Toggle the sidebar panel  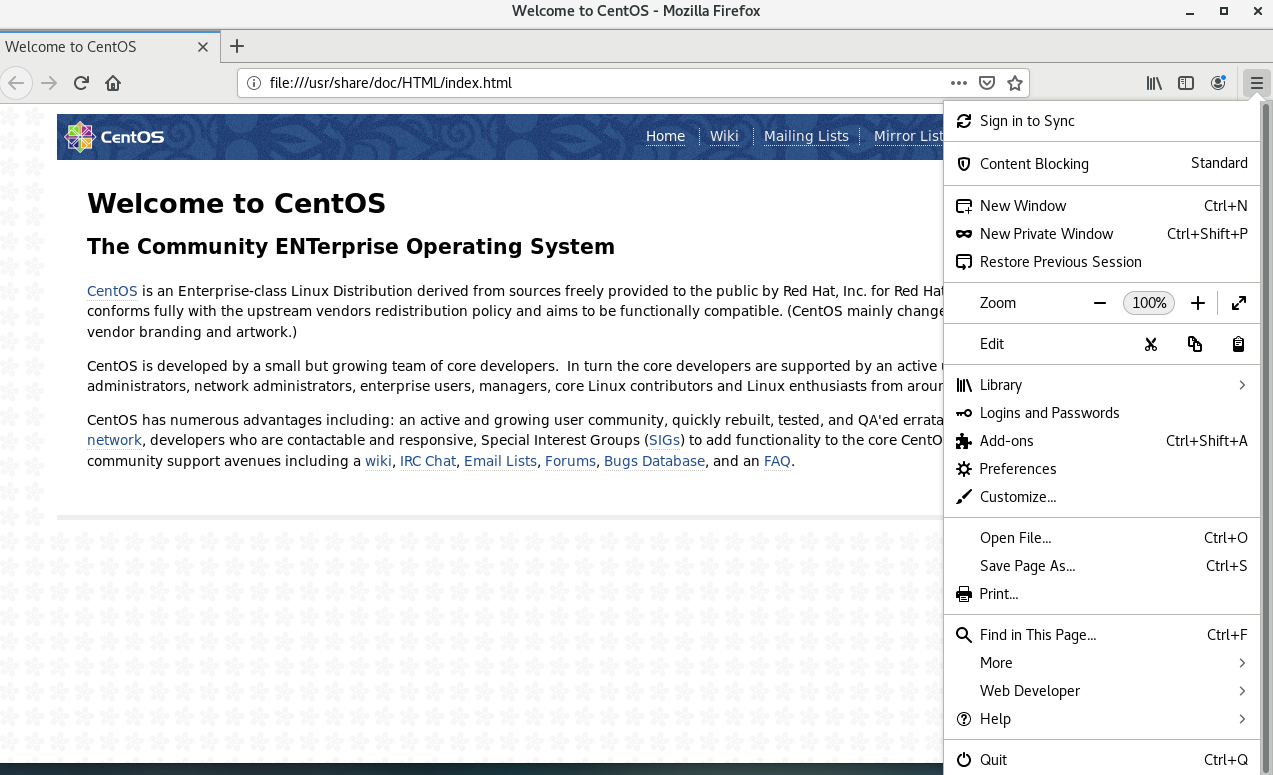(1186, 83)
